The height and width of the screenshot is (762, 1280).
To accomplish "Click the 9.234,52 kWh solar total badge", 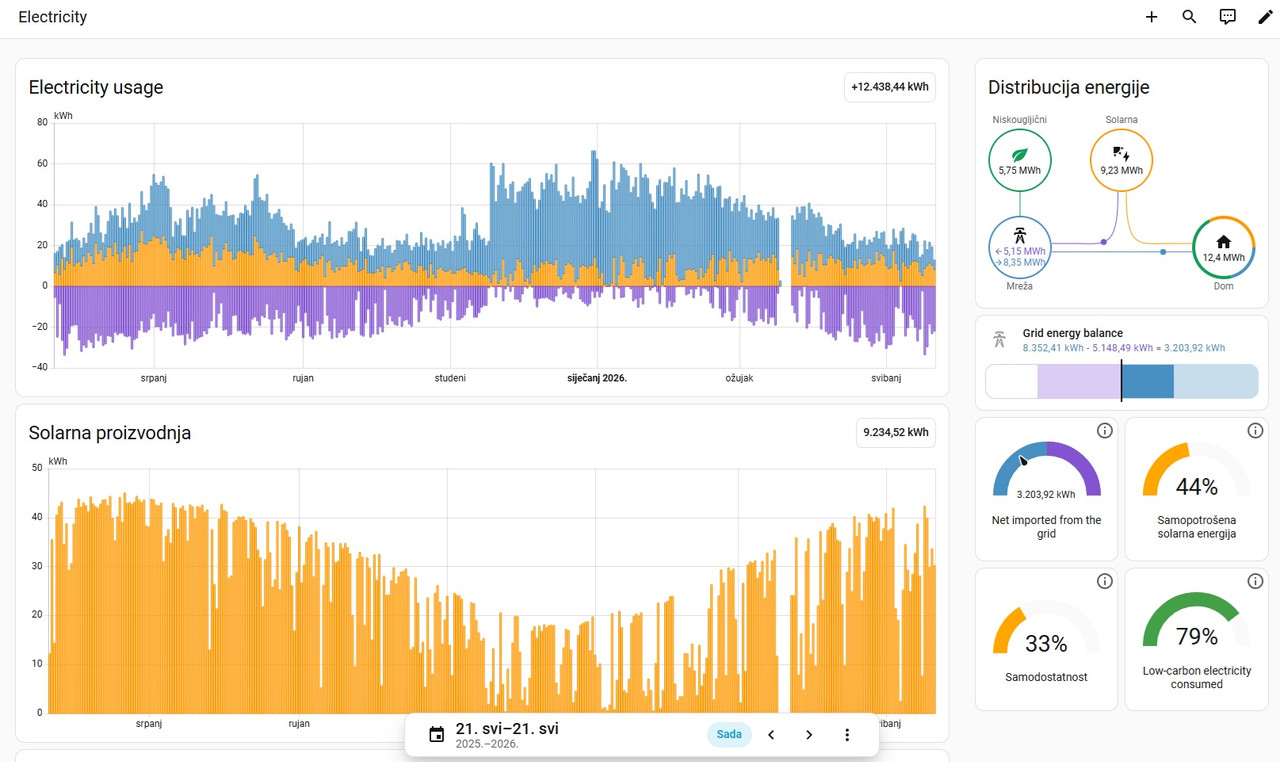I will [895, 433].
